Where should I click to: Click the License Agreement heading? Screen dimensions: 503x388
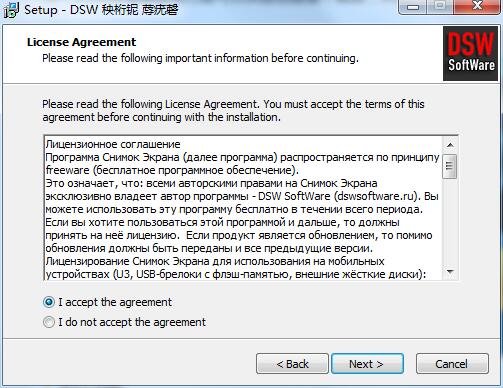[82, 42]
